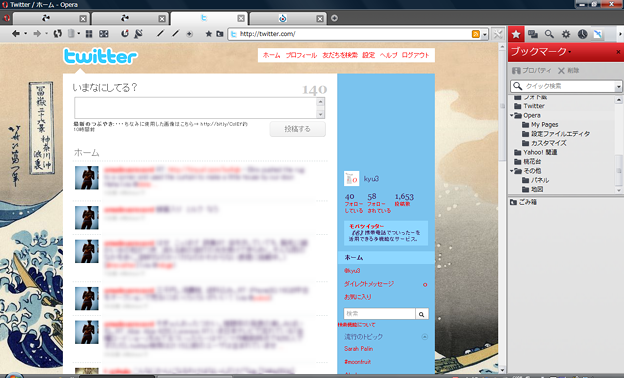Select the My Pages bookmark folder
Viewport: 624px width, 378px height.
click(x=544, y=125)
